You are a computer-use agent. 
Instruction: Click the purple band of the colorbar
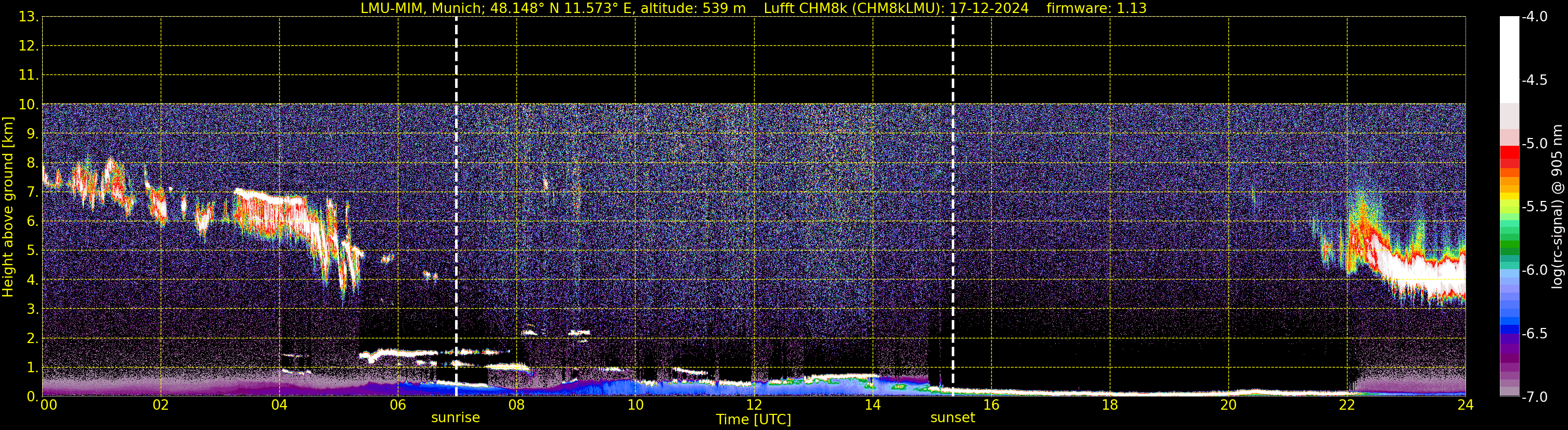pyautogui.click(x=1510, y=348)
